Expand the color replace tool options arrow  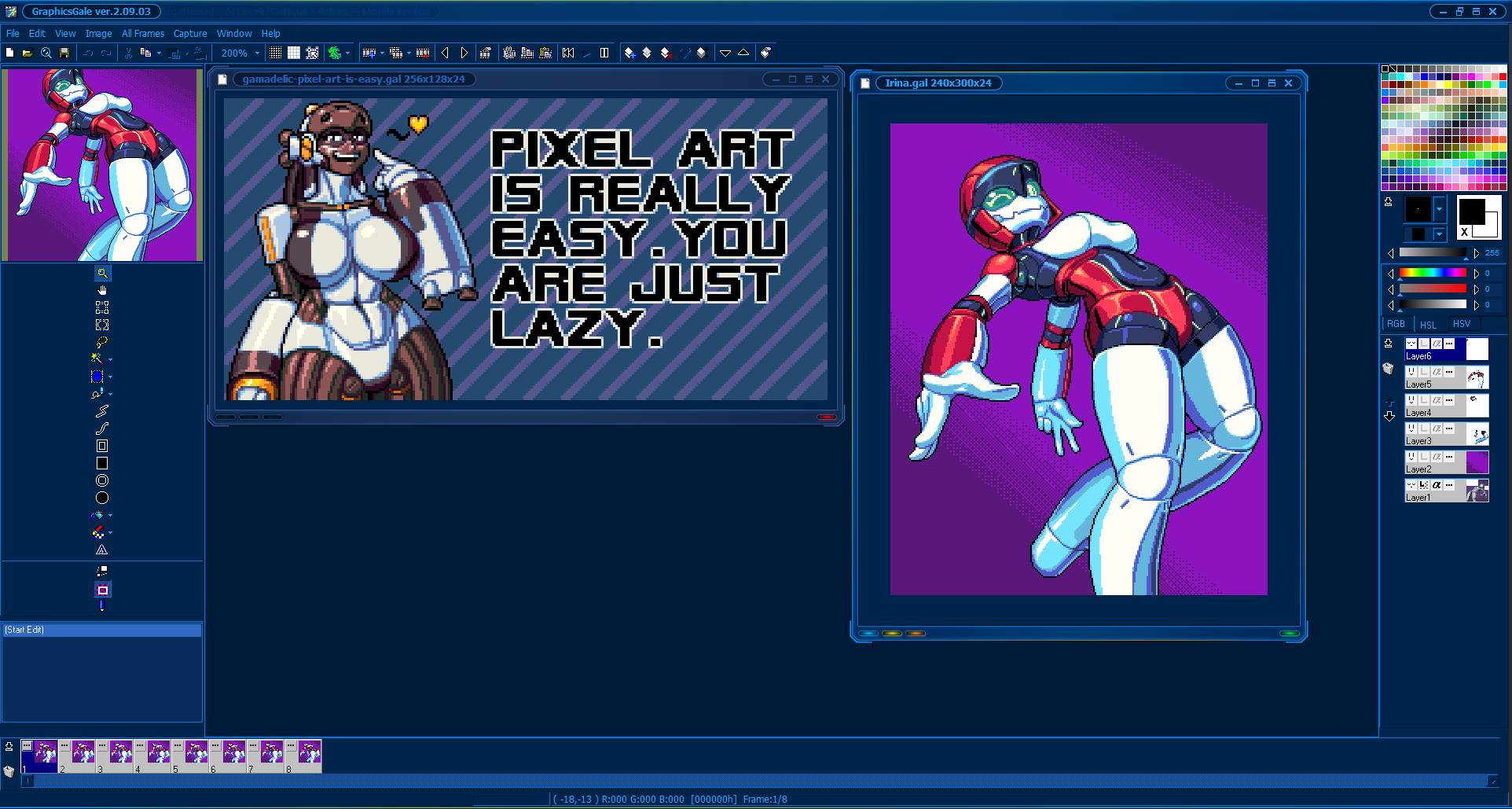[110, 533]
